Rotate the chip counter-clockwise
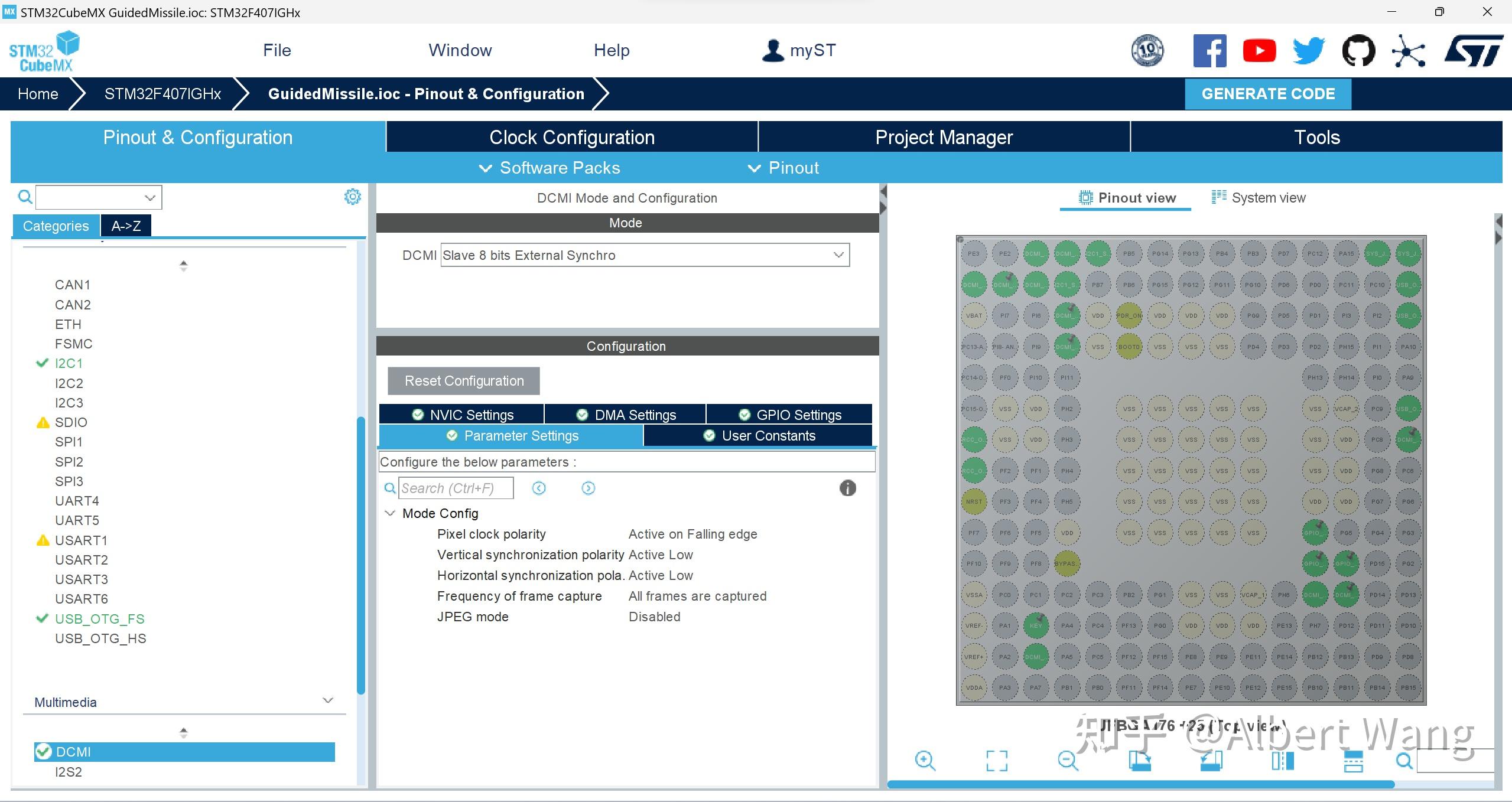The height and width of the screenshot is (802, 1512). 1211,761
